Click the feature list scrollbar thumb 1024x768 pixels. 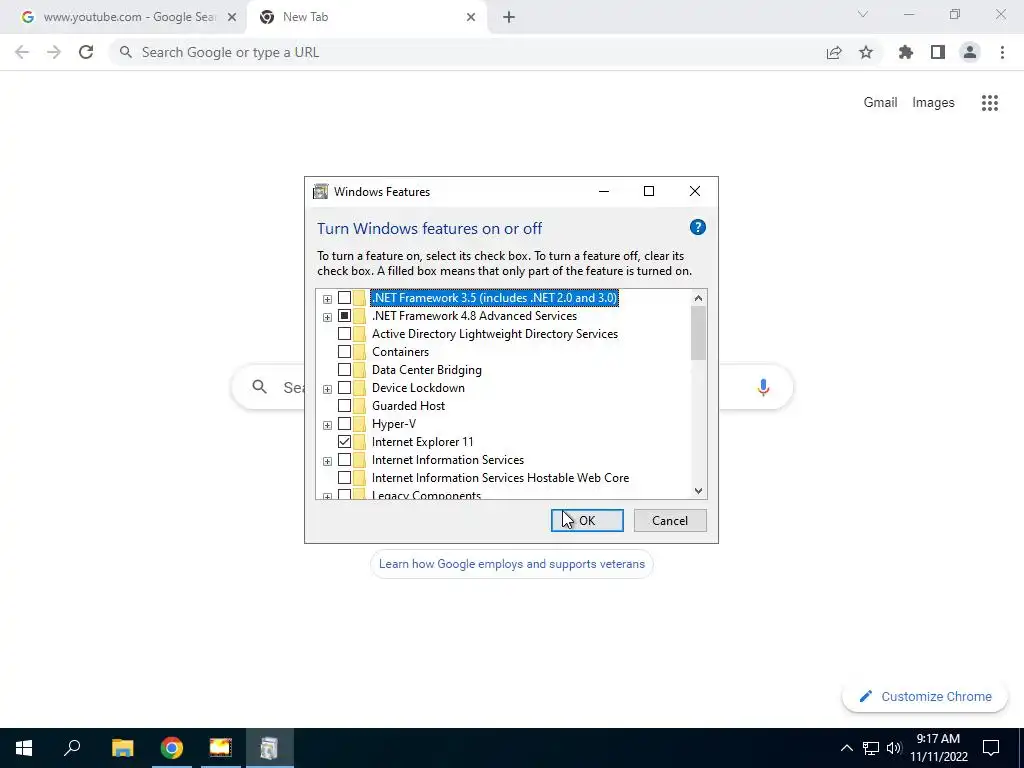[698, 333]
